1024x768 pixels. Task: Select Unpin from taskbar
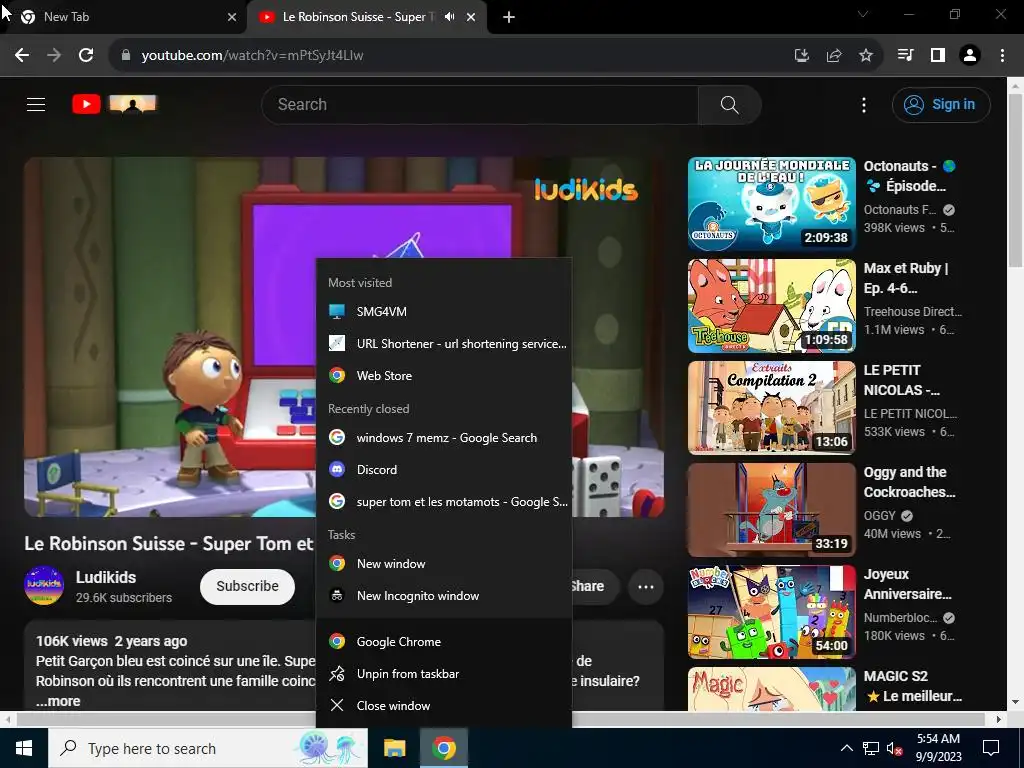(444, 673)
